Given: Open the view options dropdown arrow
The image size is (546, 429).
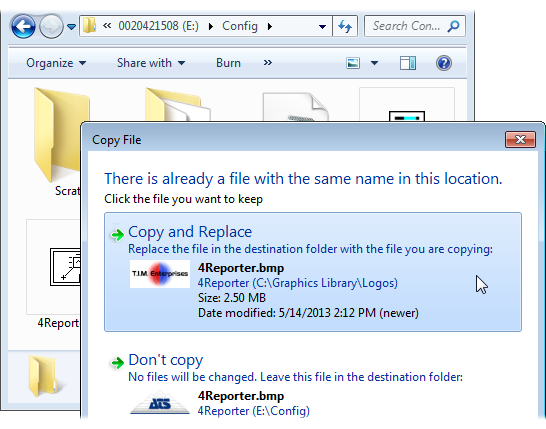Looking at the screenshot, I should point(374,63).
